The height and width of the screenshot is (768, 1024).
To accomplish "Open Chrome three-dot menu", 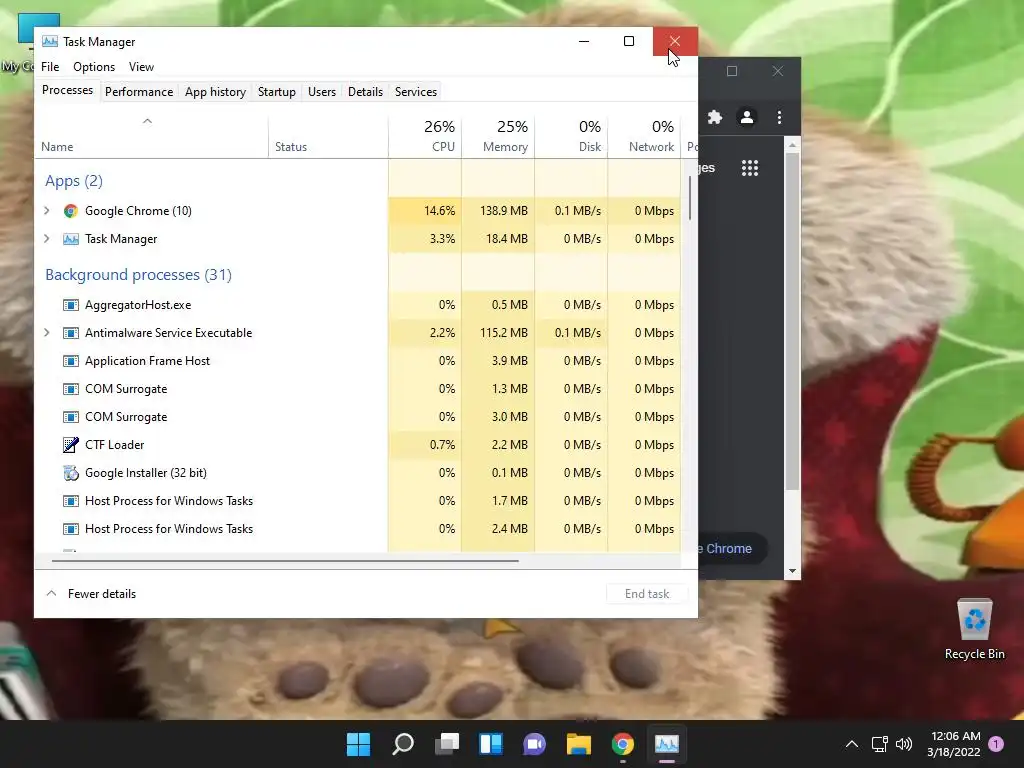I will click(779, 117).
